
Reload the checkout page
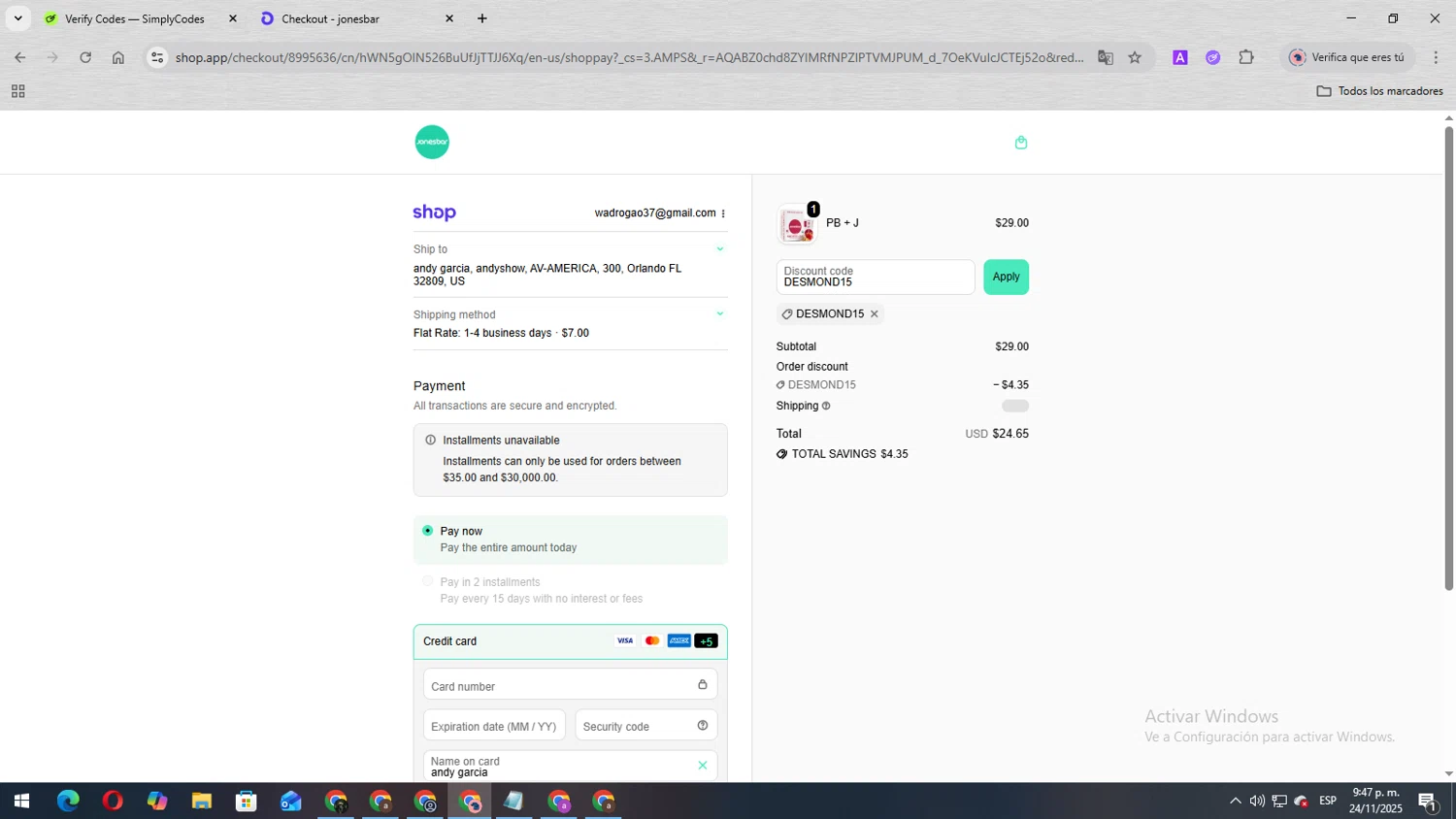pos(85,57)
